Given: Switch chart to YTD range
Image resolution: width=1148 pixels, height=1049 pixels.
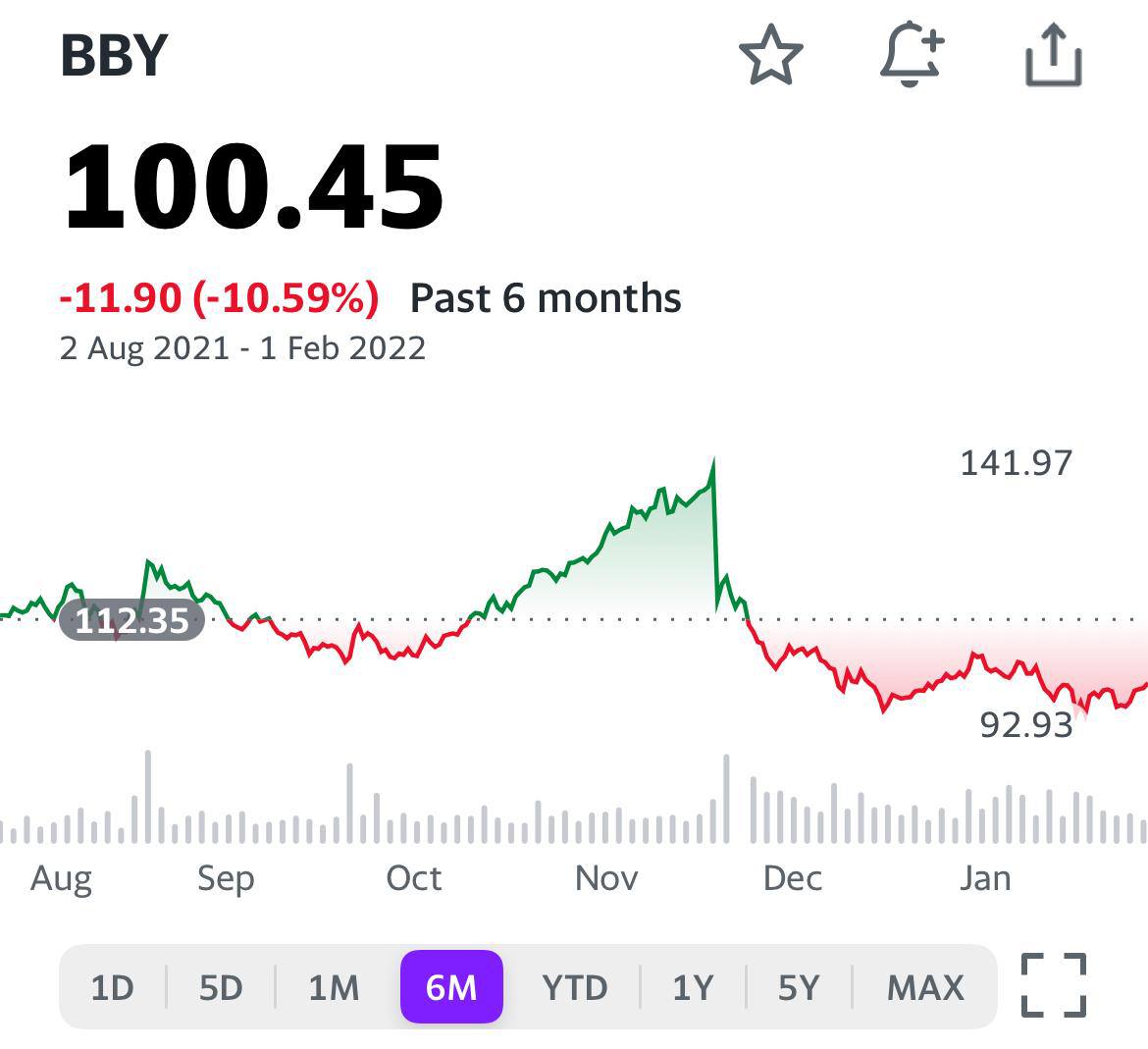Looking at the screenshot, I should (575, 987).
